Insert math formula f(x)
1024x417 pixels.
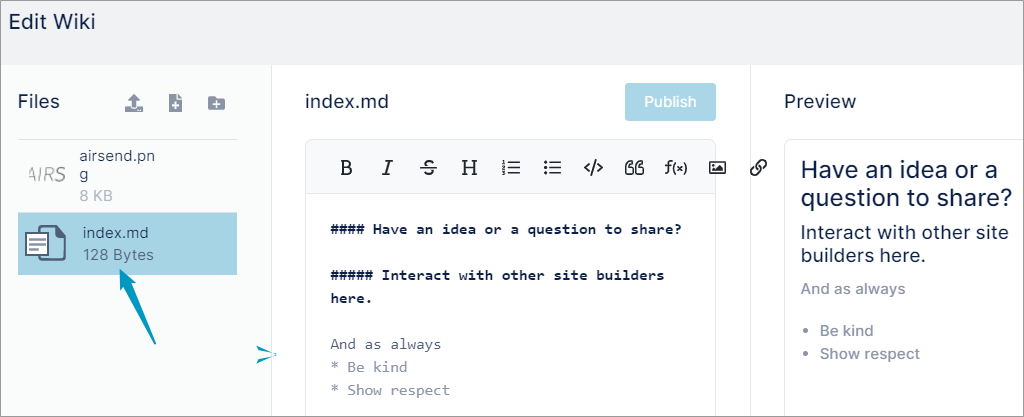[x=676, y=168]
